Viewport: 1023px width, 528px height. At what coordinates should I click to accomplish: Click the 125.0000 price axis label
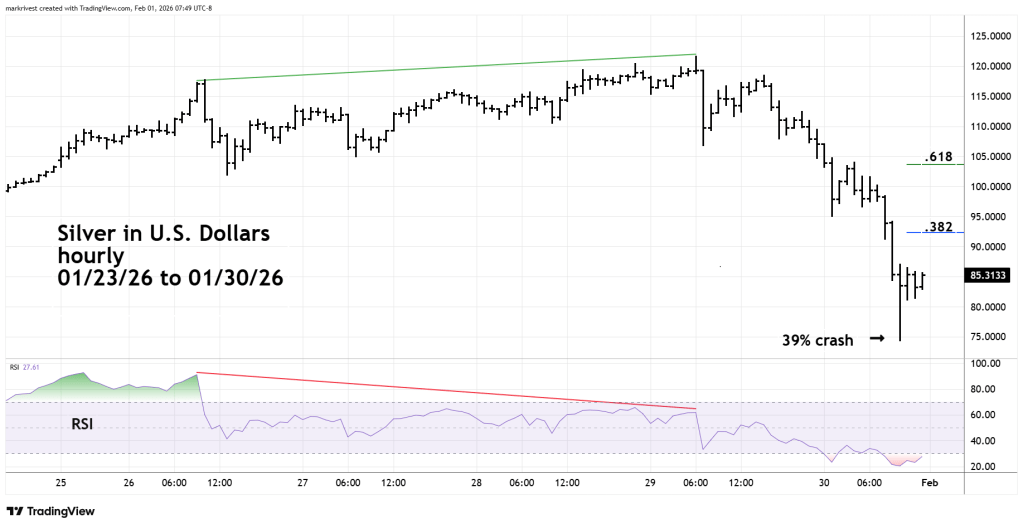point(990,37)
